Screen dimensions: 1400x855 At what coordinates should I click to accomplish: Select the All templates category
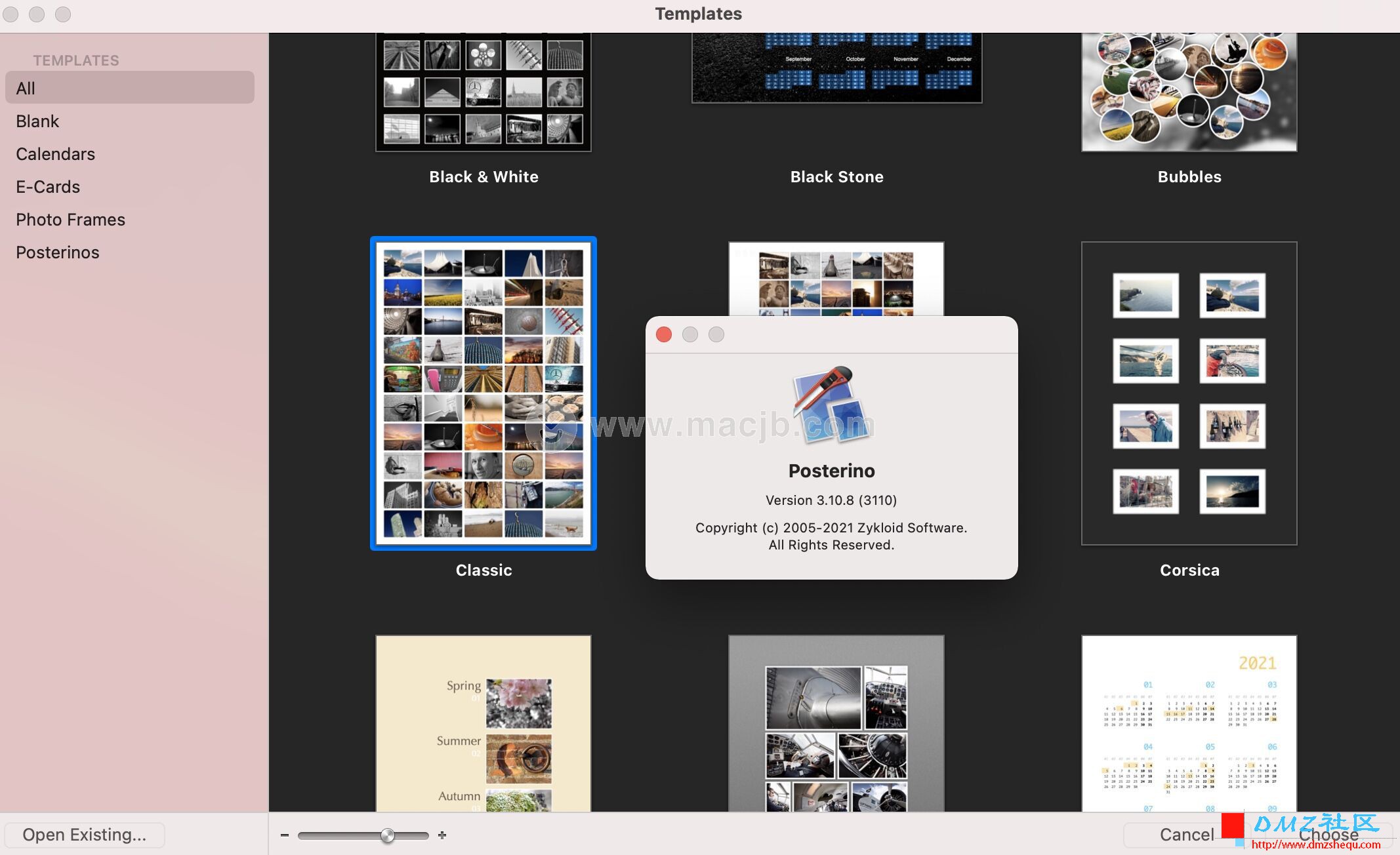click(130, 88)
